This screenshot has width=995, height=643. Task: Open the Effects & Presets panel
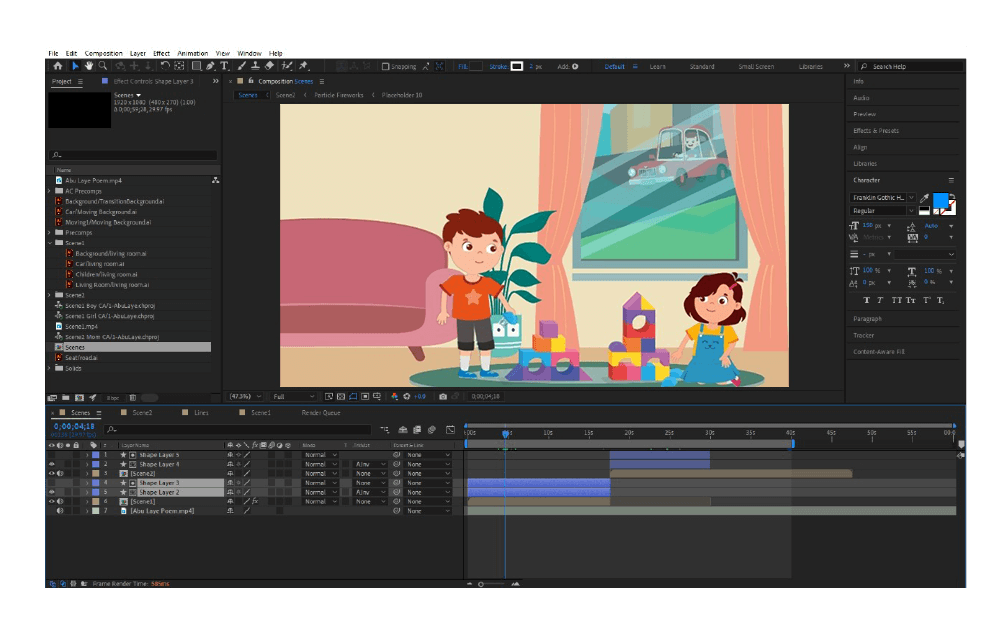click(875, 131)
